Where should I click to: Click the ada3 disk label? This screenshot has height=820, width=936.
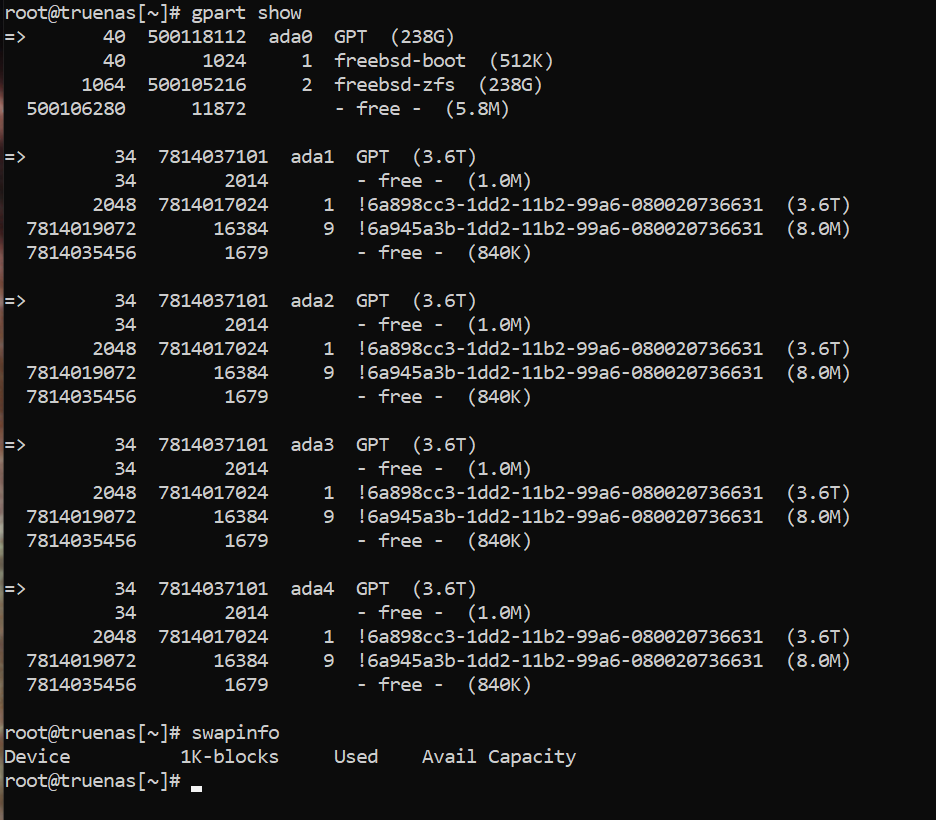pyautogui.click(x=312, y=445)
